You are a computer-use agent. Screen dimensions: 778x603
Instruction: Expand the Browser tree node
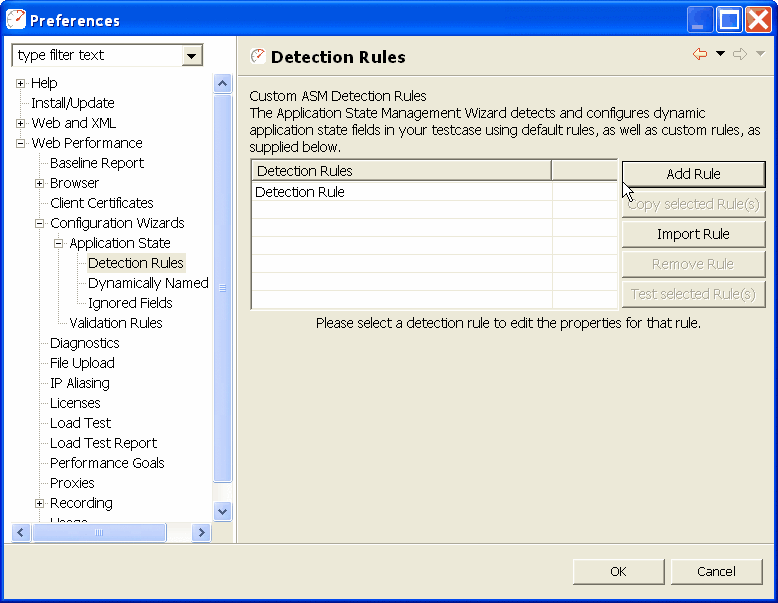pyautogui.click(x=40, y=183)
